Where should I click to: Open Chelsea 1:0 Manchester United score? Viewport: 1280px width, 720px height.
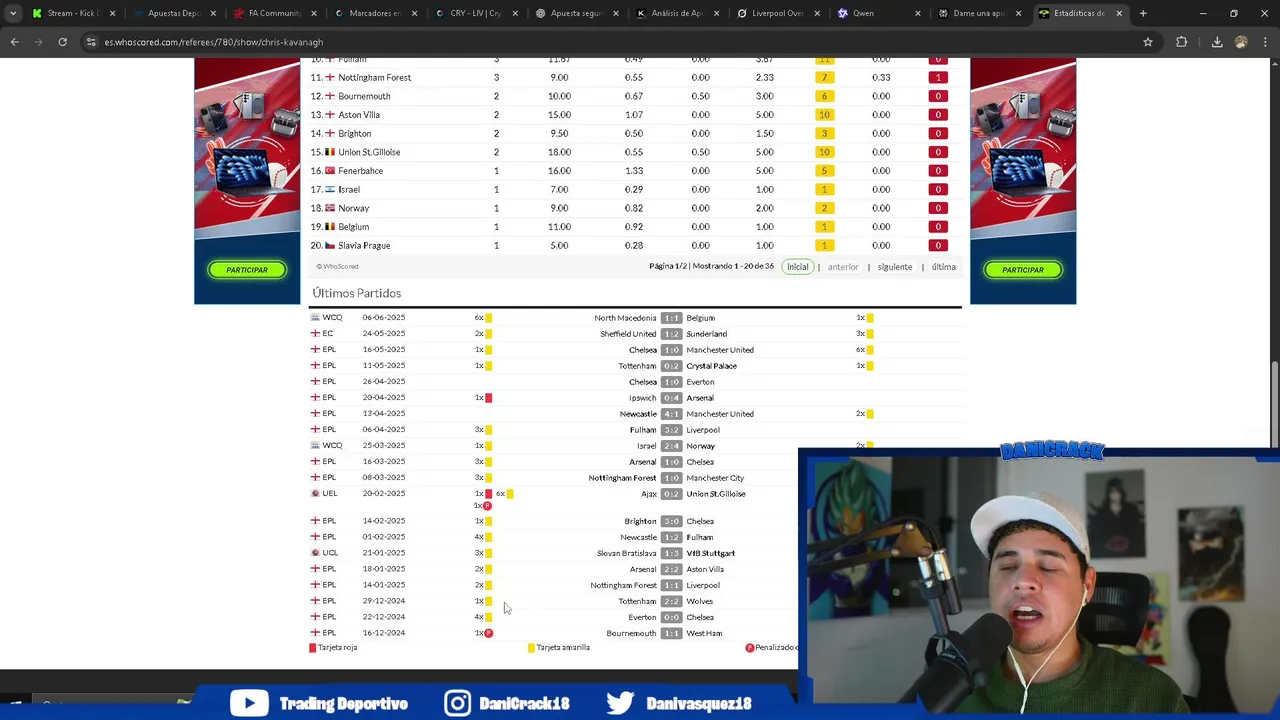(671, 350)
